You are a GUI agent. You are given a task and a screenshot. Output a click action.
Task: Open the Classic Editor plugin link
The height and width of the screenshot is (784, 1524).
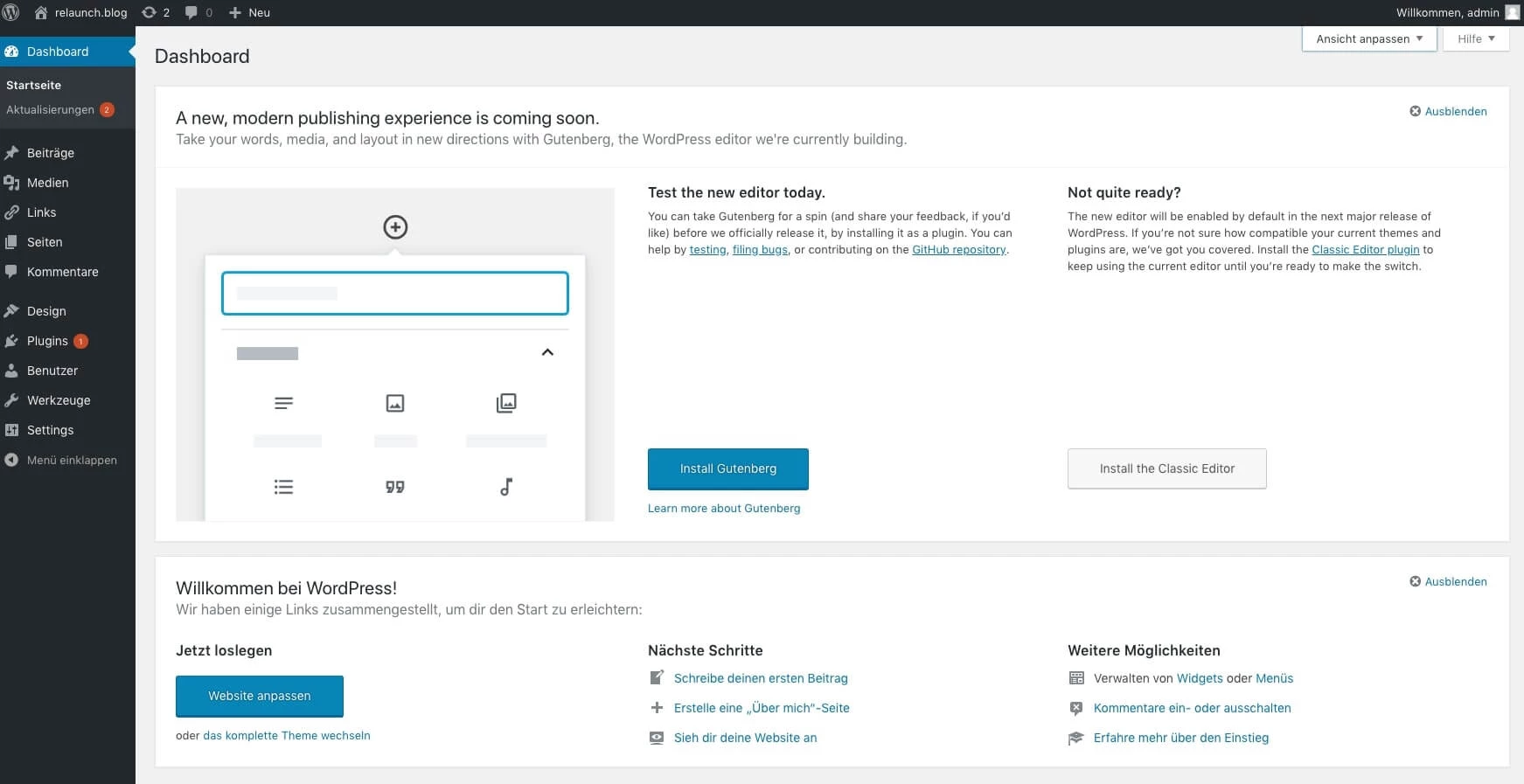tap(1365, 249)
